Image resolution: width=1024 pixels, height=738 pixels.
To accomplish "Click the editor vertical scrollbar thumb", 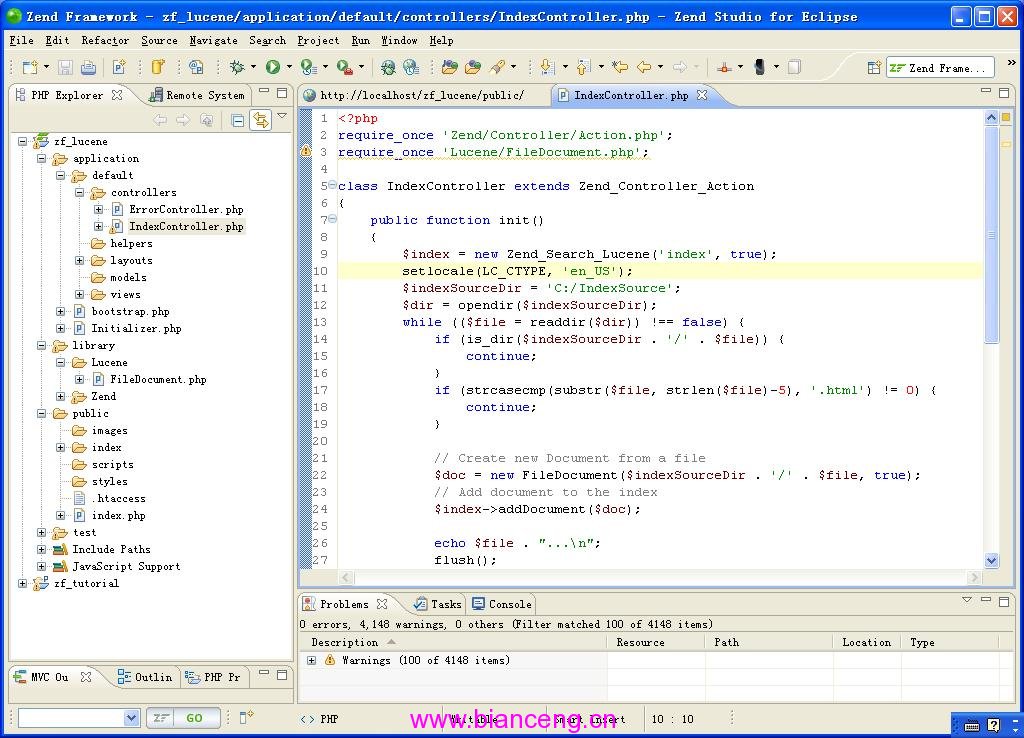I will pyautogui.click(x=991, y=234).
